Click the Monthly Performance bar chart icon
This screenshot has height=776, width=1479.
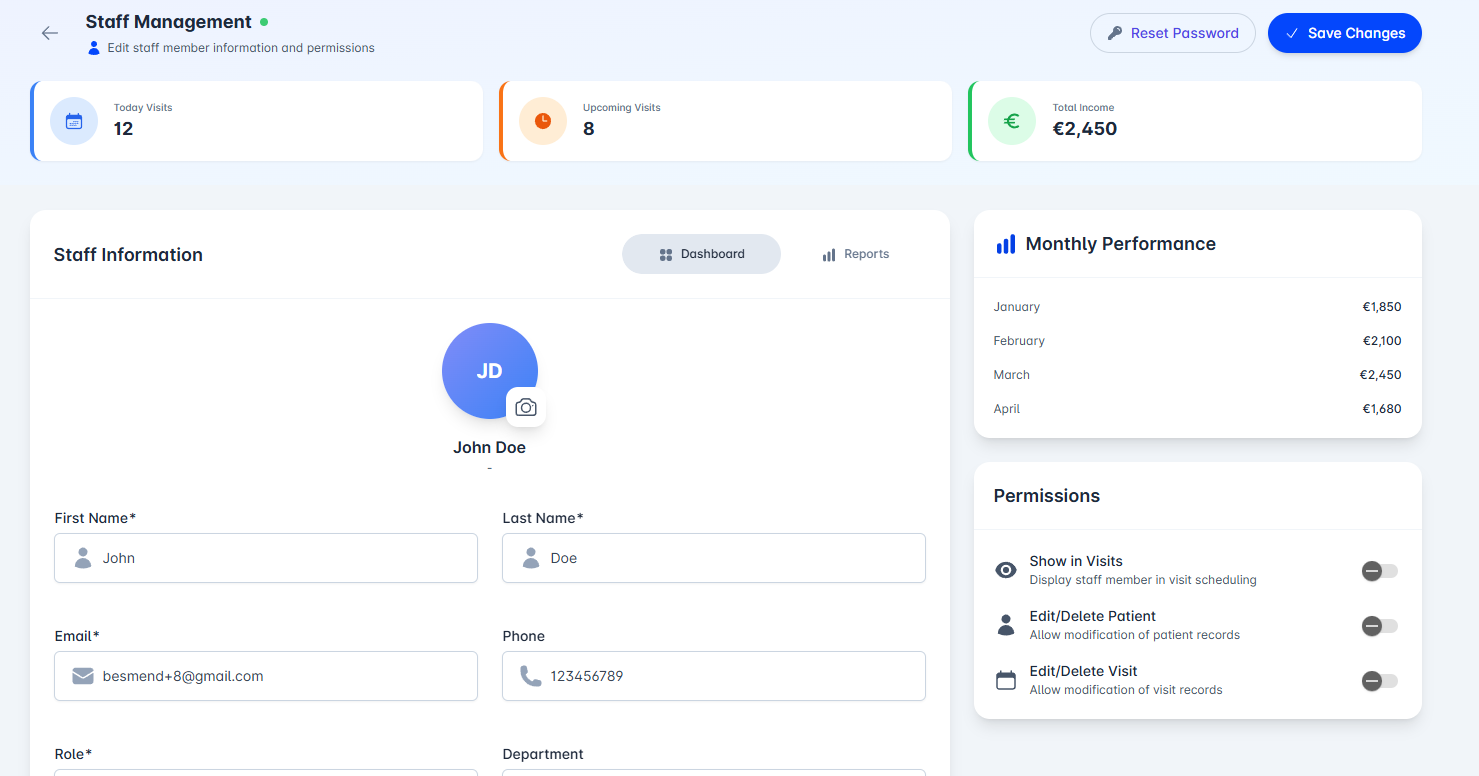coord(1005,244)
